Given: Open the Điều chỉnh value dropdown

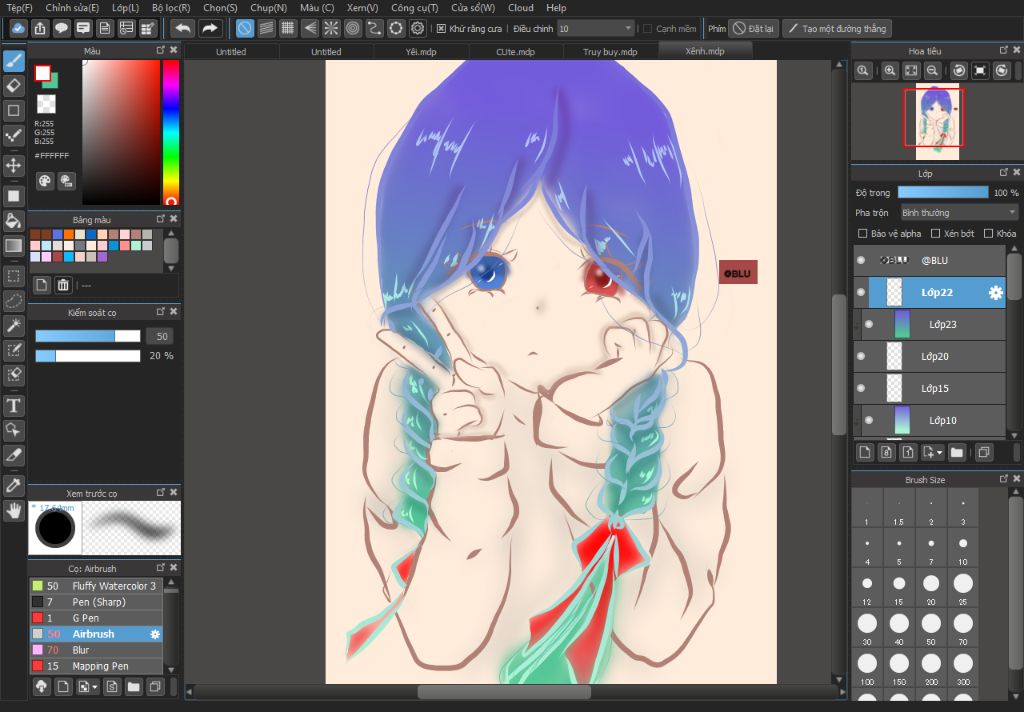Looking at the screenshot, I should click(596, 29).
